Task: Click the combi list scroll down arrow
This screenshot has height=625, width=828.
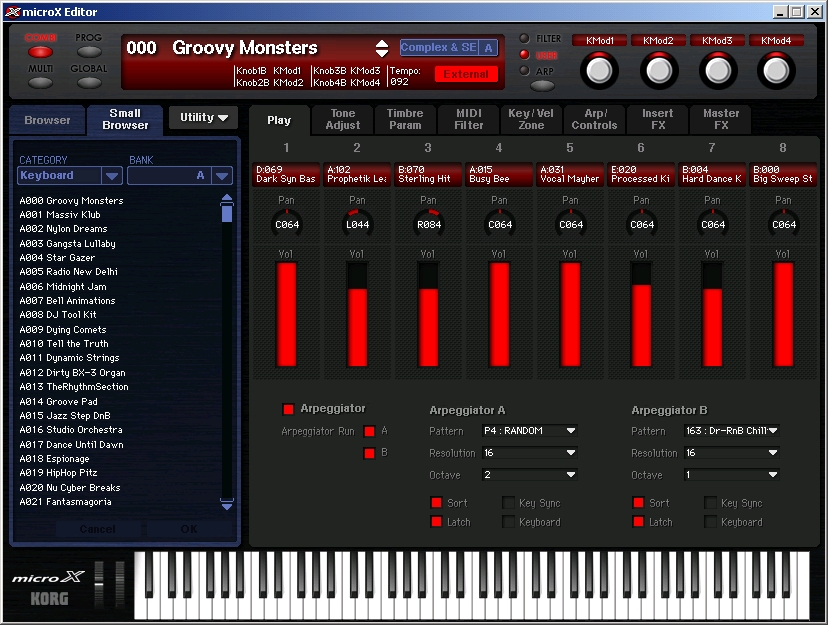Action: (227, 505)
